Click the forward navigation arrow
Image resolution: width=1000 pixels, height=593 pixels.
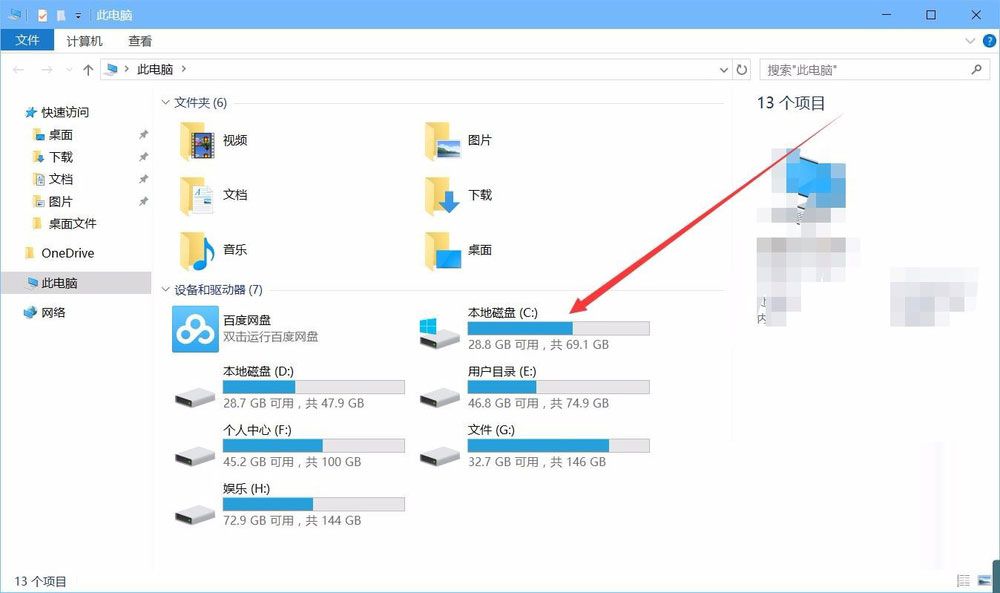(x=47, y=70)
